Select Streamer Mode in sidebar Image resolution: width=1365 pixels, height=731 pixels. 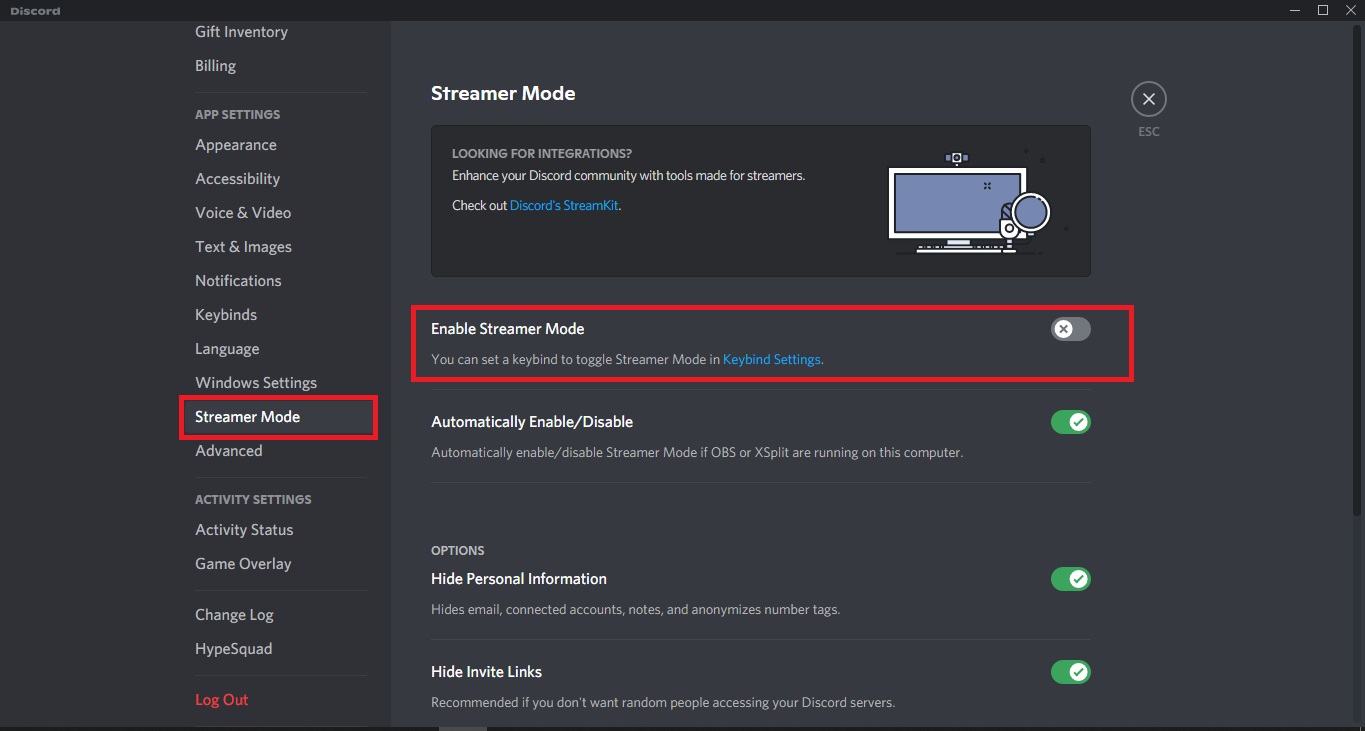pyautogui.click(x=277, y=417)
